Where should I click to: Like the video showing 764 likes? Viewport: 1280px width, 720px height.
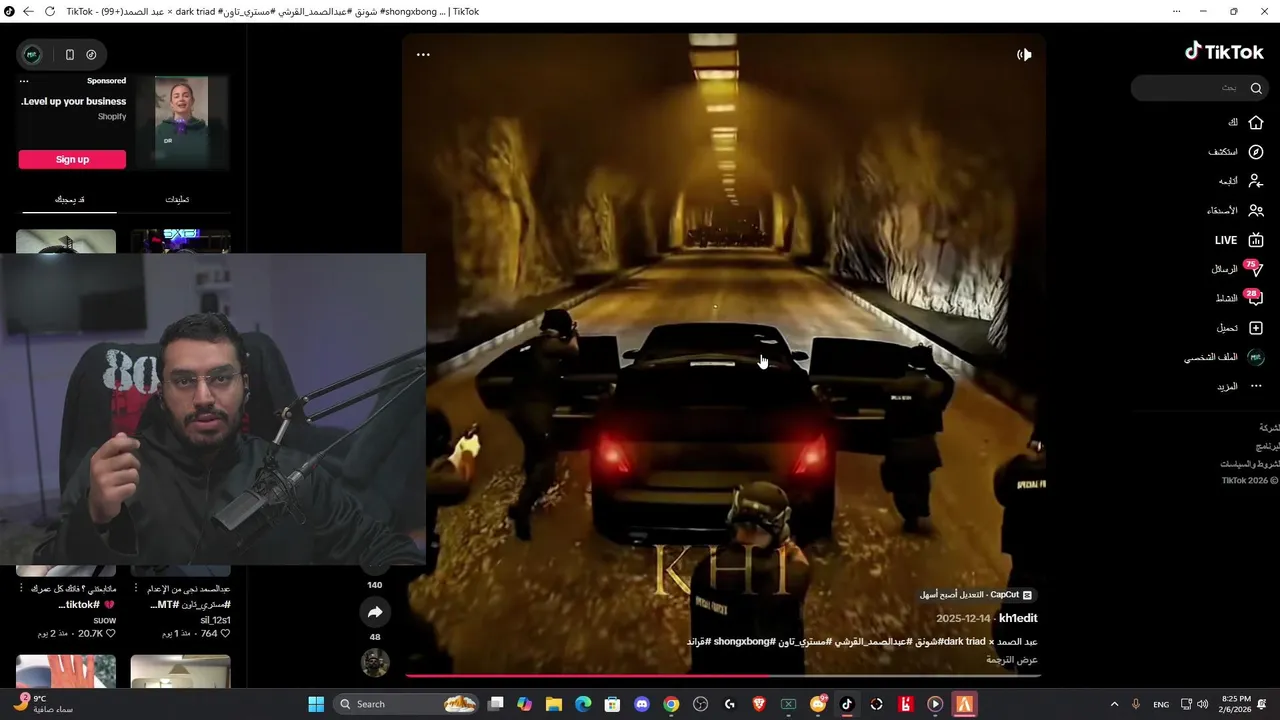coord(225,634)
